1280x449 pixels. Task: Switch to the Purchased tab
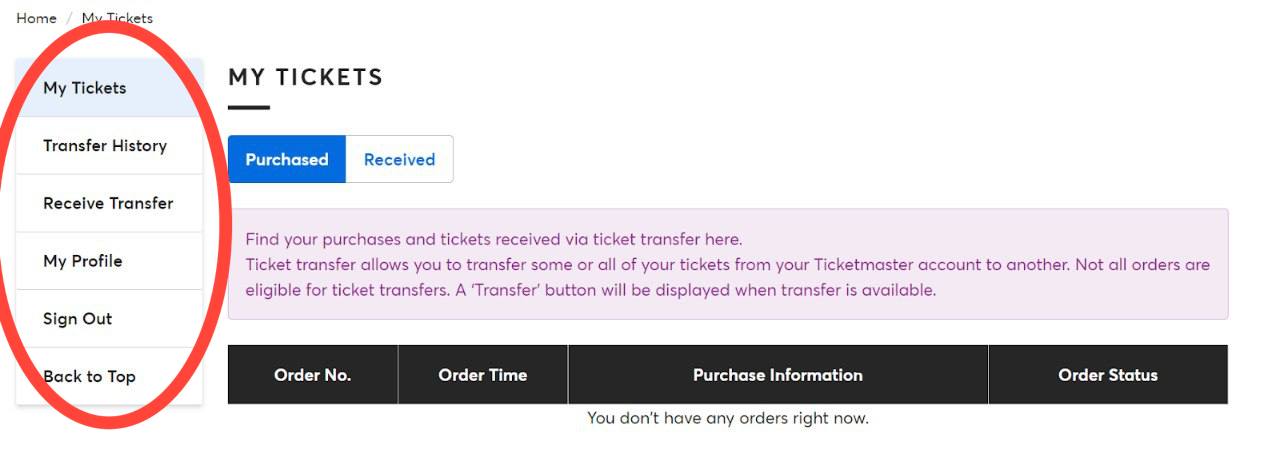[287, 159]
